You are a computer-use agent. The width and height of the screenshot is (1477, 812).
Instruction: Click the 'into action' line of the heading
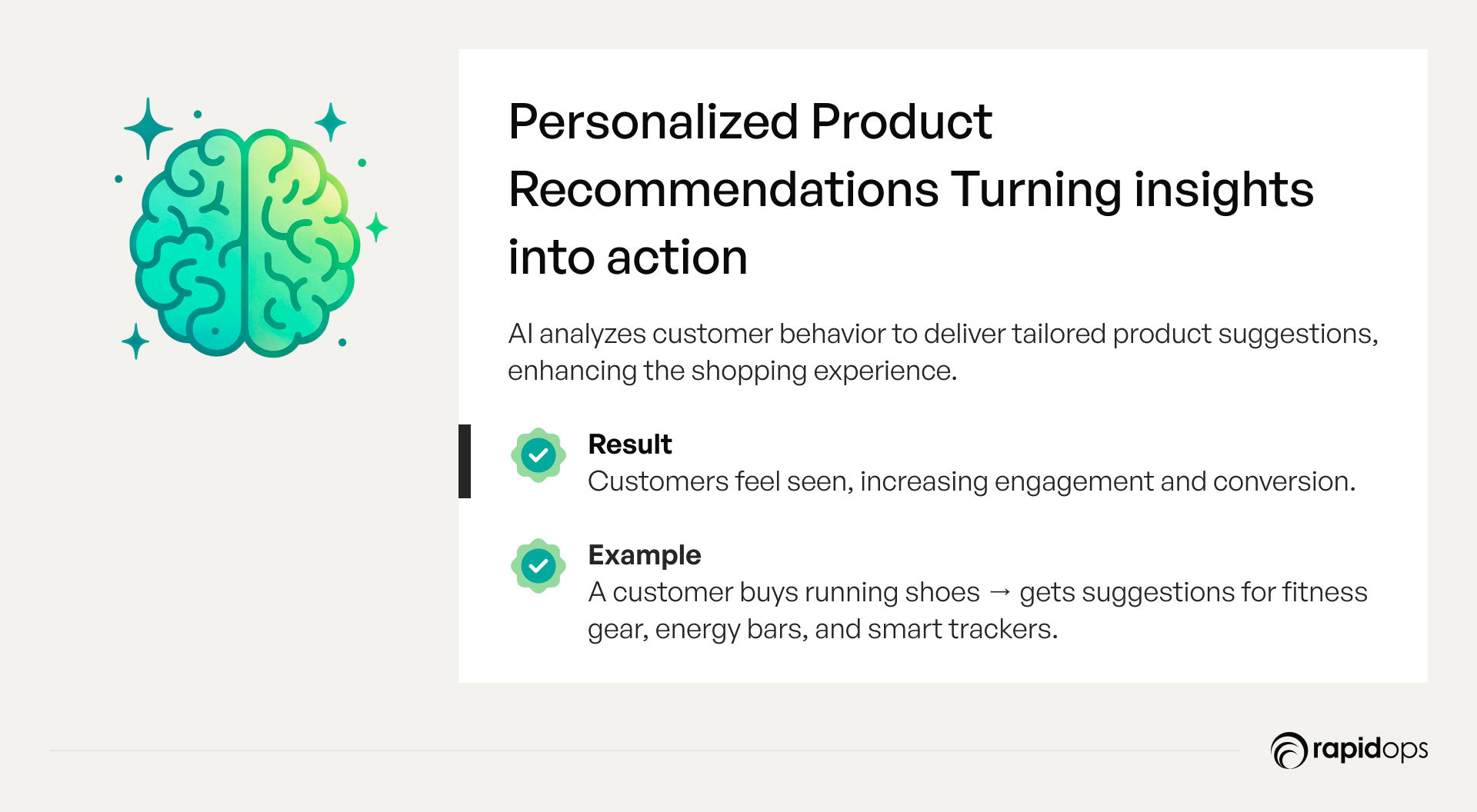coord(628,257)
